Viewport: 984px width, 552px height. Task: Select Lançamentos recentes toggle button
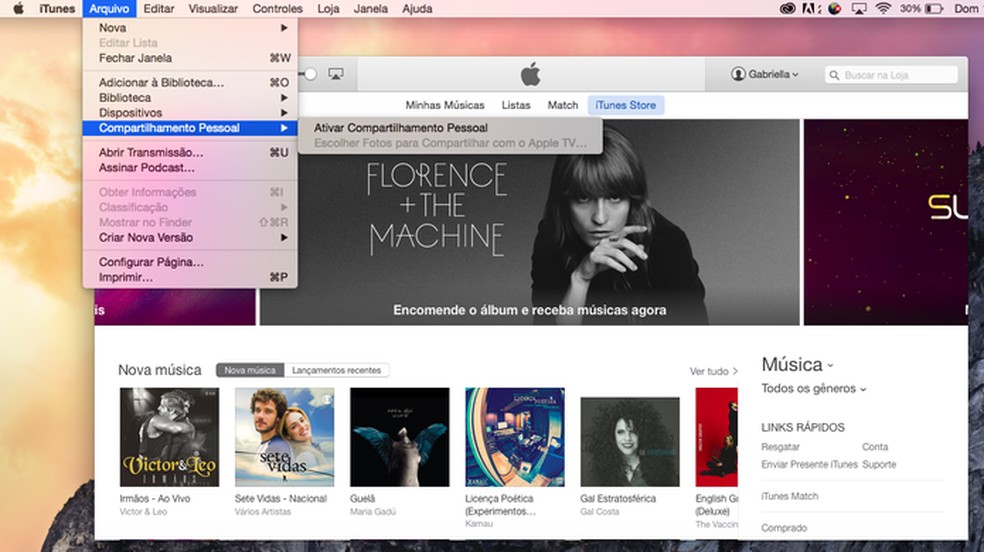336,370
